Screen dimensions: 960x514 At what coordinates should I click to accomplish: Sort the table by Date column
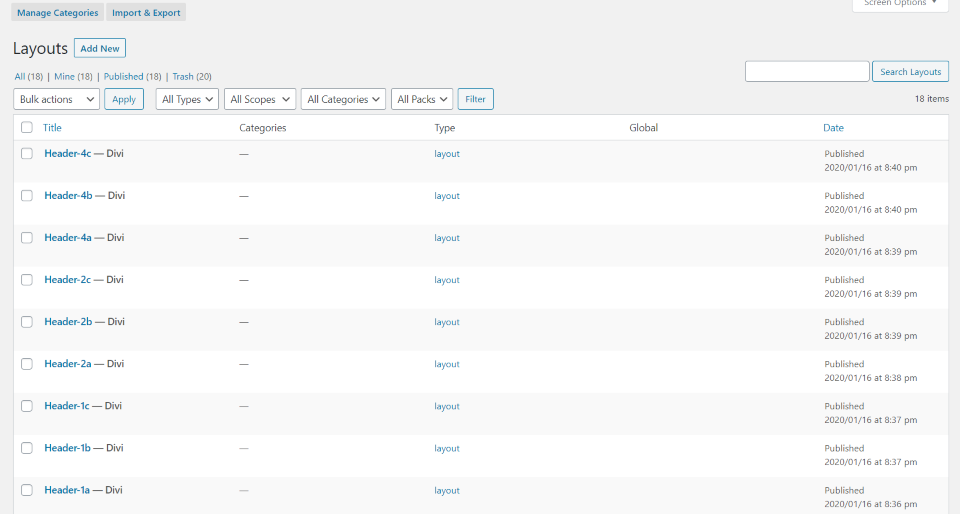pyautogui.click(x=833, y=127)
